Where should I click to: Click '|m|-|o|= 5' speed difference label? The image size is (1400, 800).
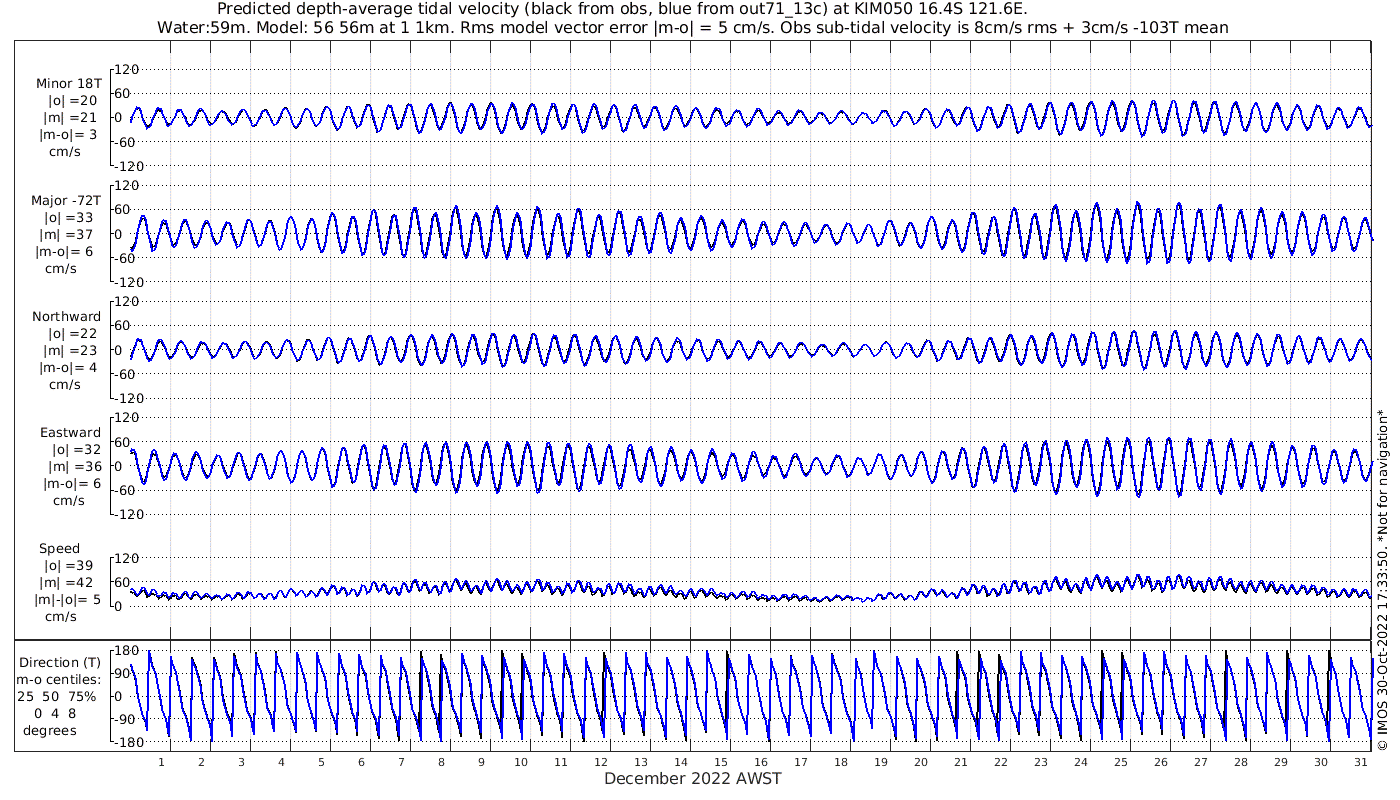[68, 599]
